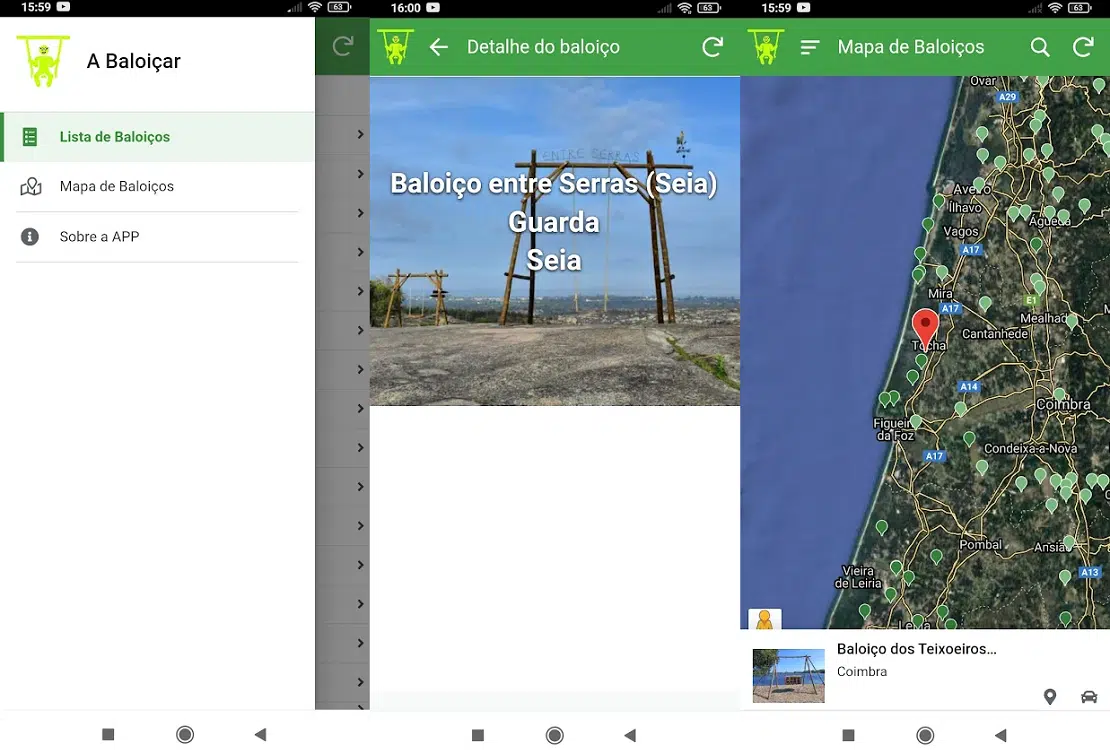
Task: Tap the green swing marker near Coimbra
Action: tap(1059, 395)
